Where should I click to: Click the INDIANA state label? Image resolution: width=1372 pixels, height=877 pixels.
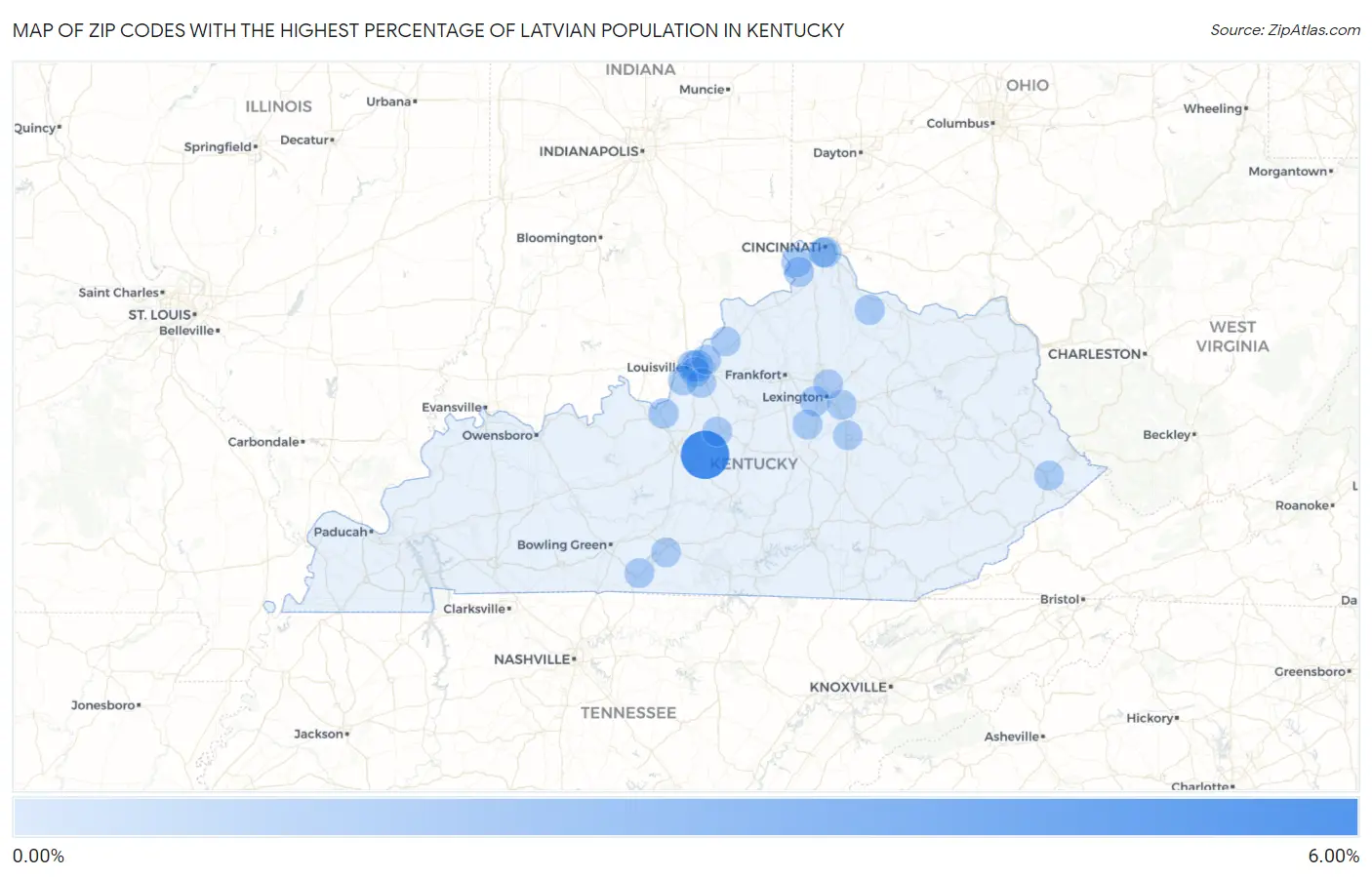pyautogui.click(x=640, y=69)
